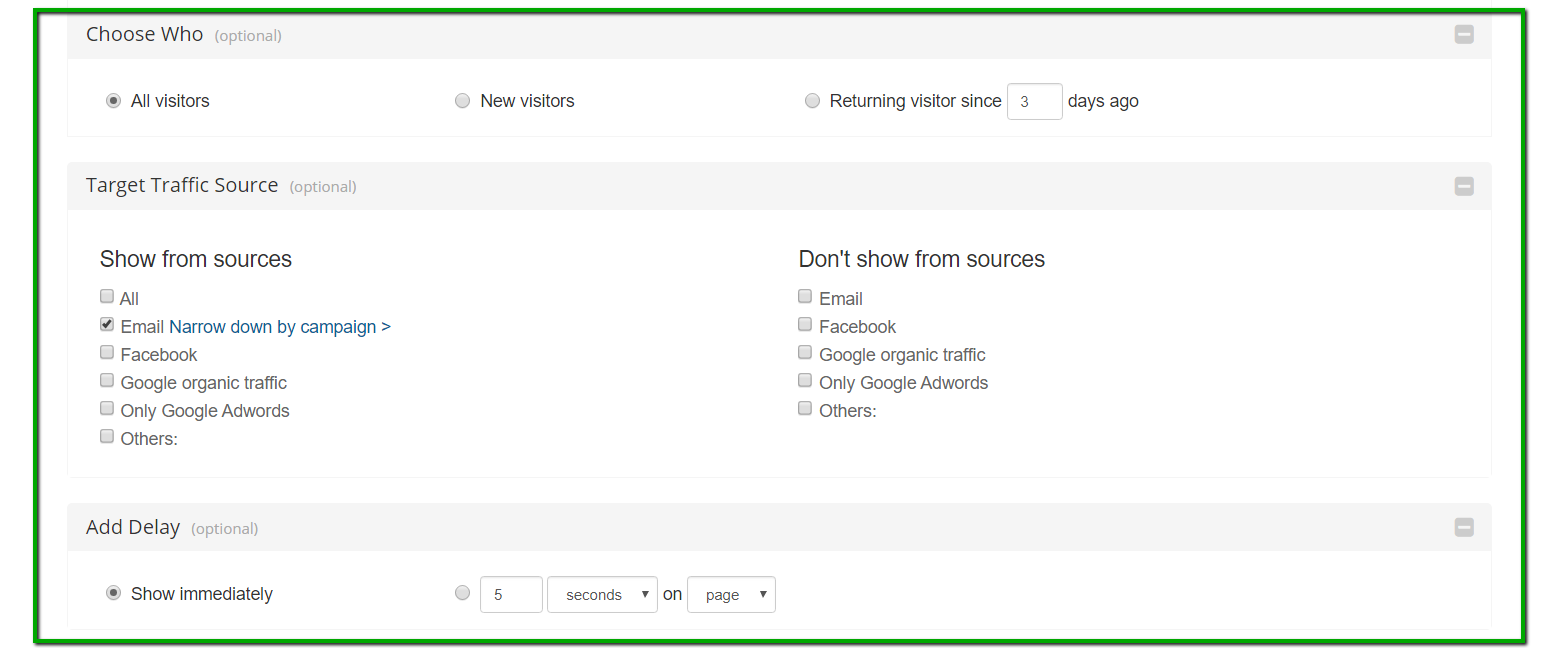The height and width of the screenshot is (648, 1550).
Task: Collapse the Target Traffic Source section
Action: 1464,186
